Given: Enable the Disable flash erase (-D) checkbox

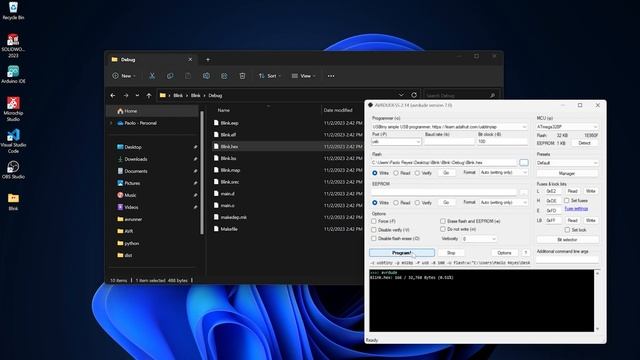Looking at the screenshot, I should pos(374,238).
